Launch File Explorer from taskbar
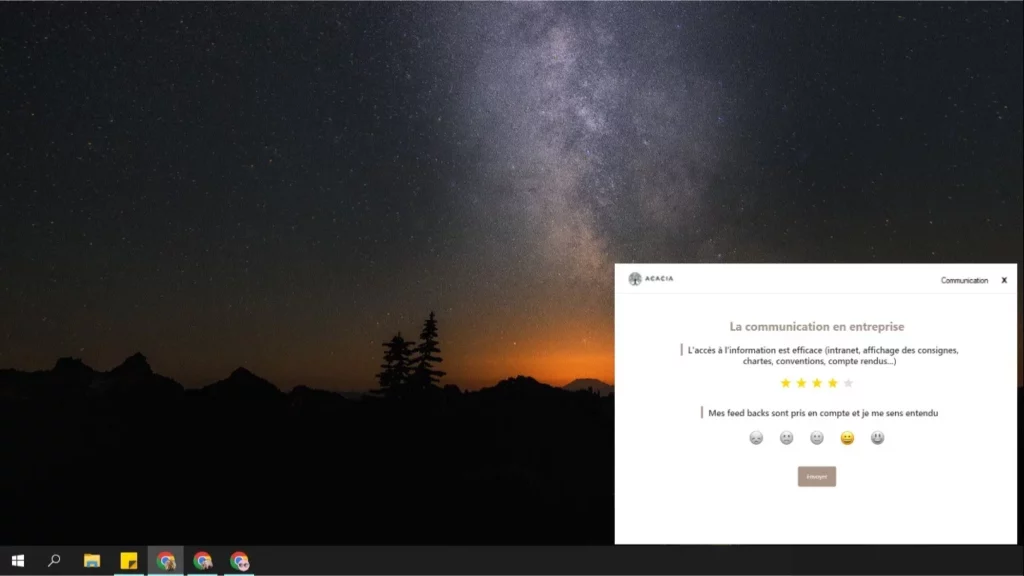Image resolution: width=1024 pixels, height=576 pixels. [92, 561]
